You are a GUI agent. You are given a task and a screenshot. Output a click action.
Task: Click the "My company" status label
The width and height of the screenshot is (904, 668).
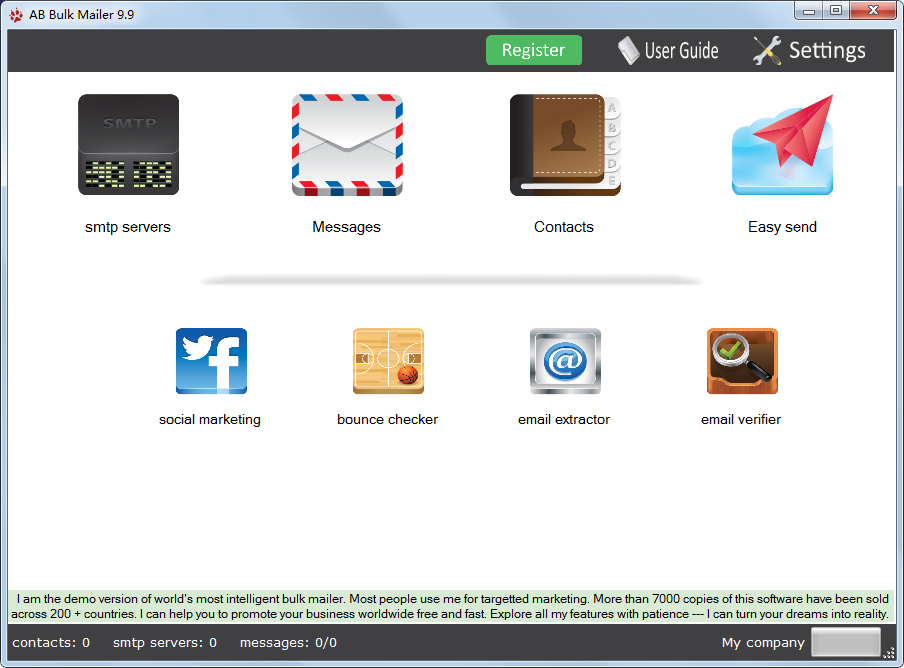(x=763, y=643)
